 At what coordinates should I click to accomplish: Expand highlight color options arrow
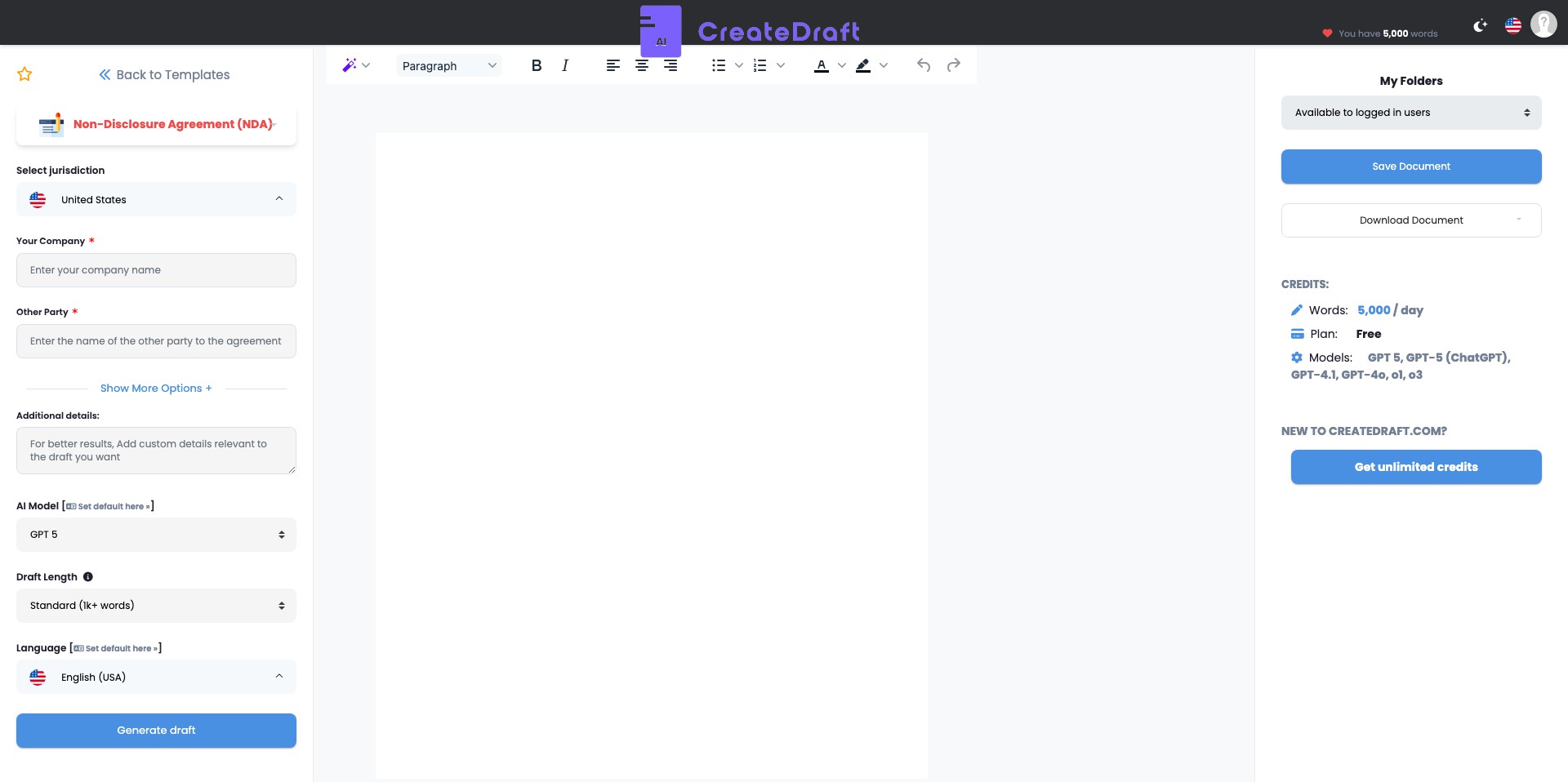coord(884,65)
